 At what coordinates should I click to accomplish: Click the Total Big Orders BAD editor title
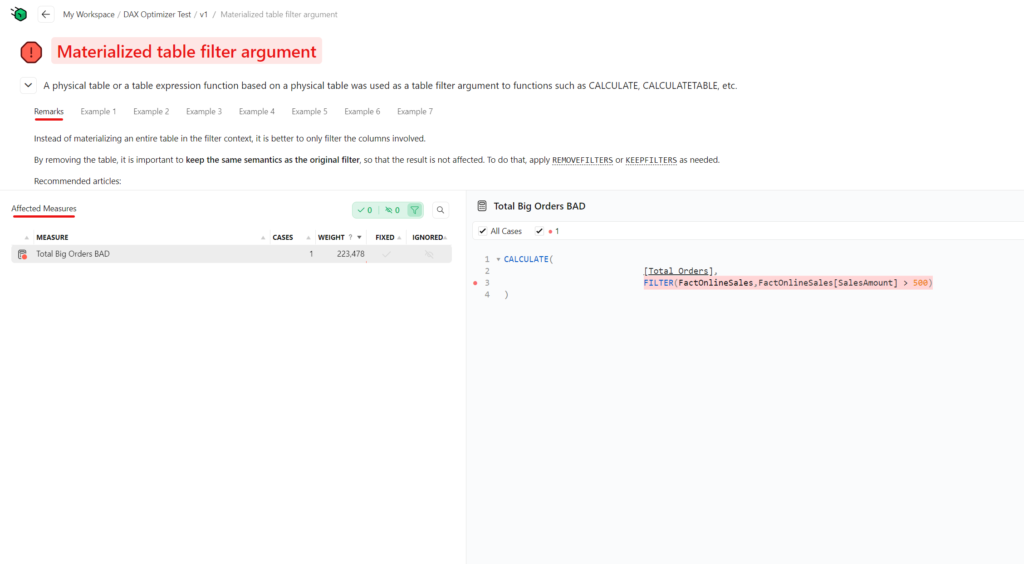(539, 206)
